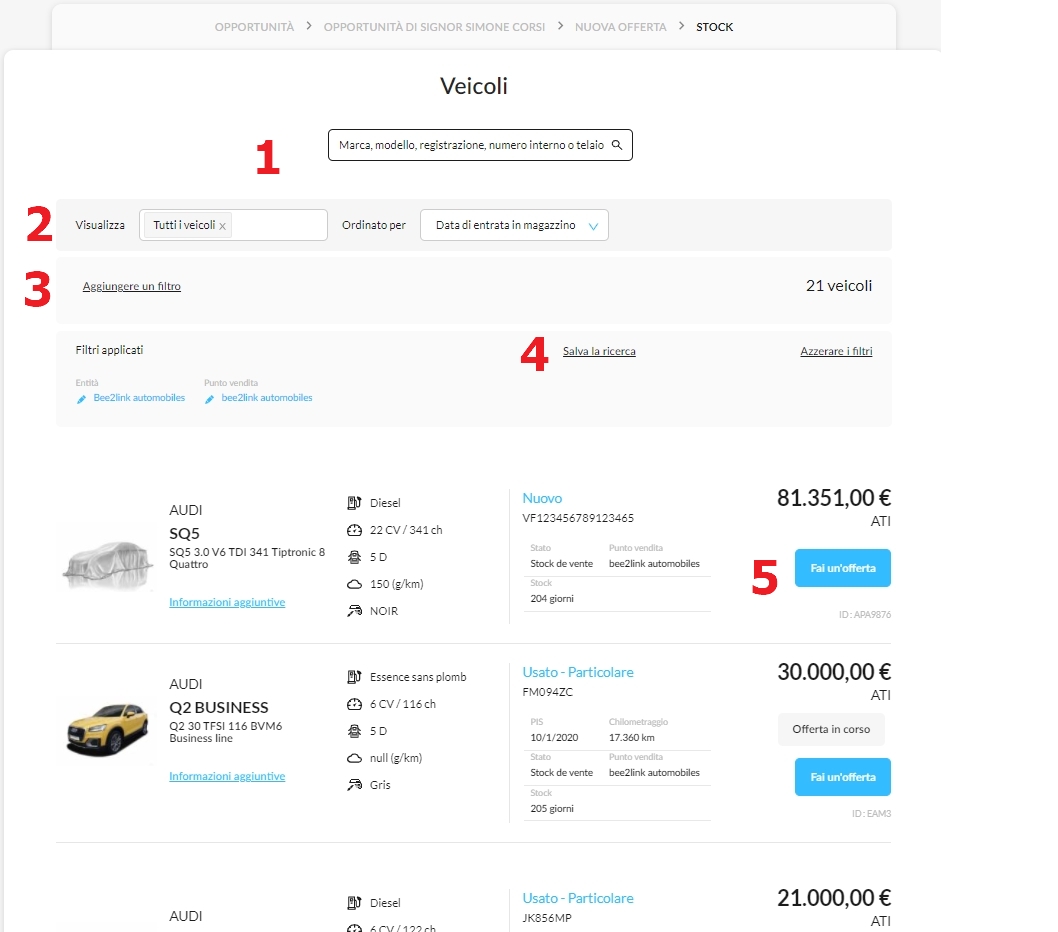Click the model name 'Q2 BUSINESS'

[219, 707]
